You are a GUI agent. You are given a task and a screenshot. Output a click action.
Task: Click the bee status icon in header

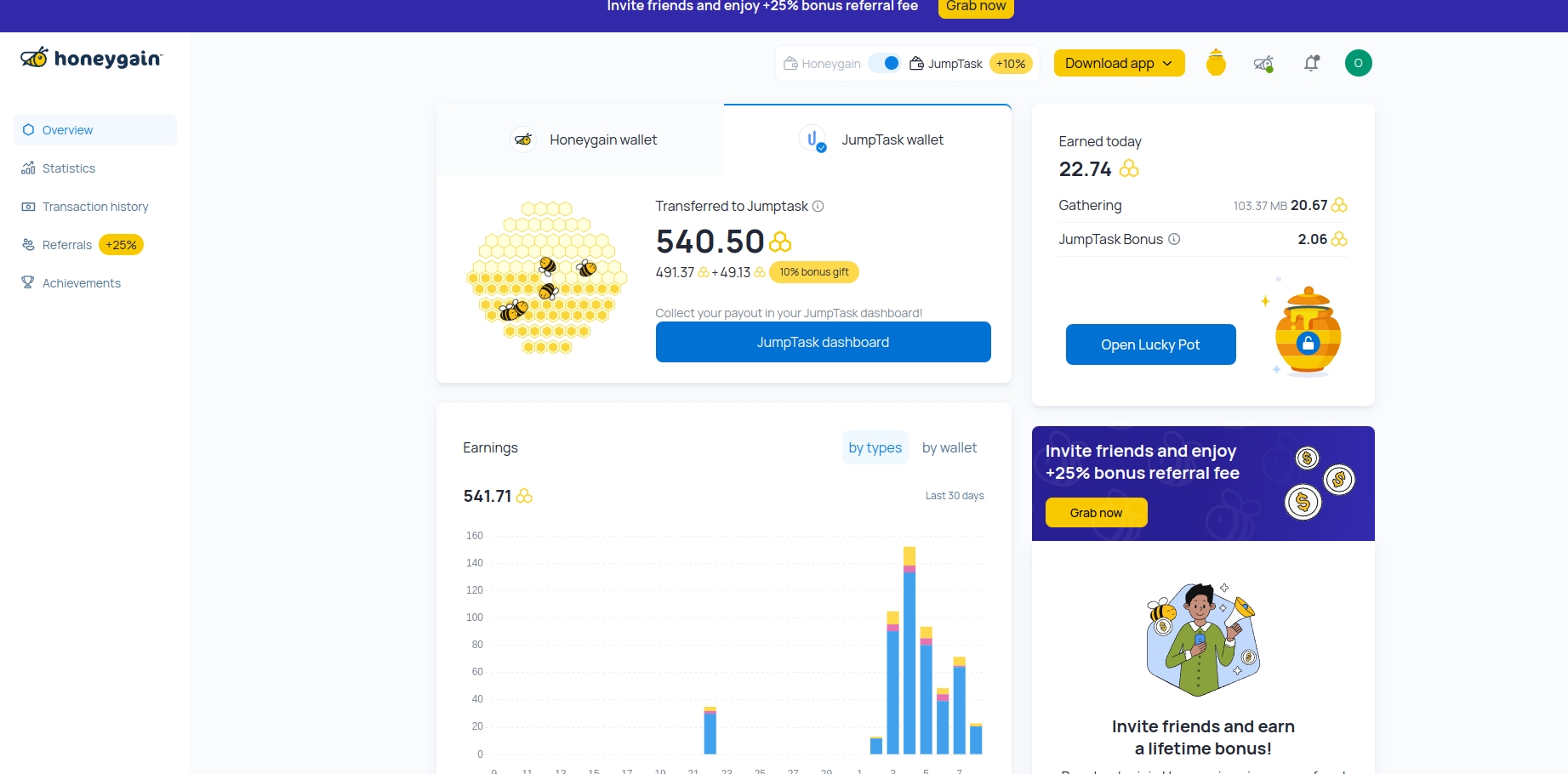pos(1263,63)
